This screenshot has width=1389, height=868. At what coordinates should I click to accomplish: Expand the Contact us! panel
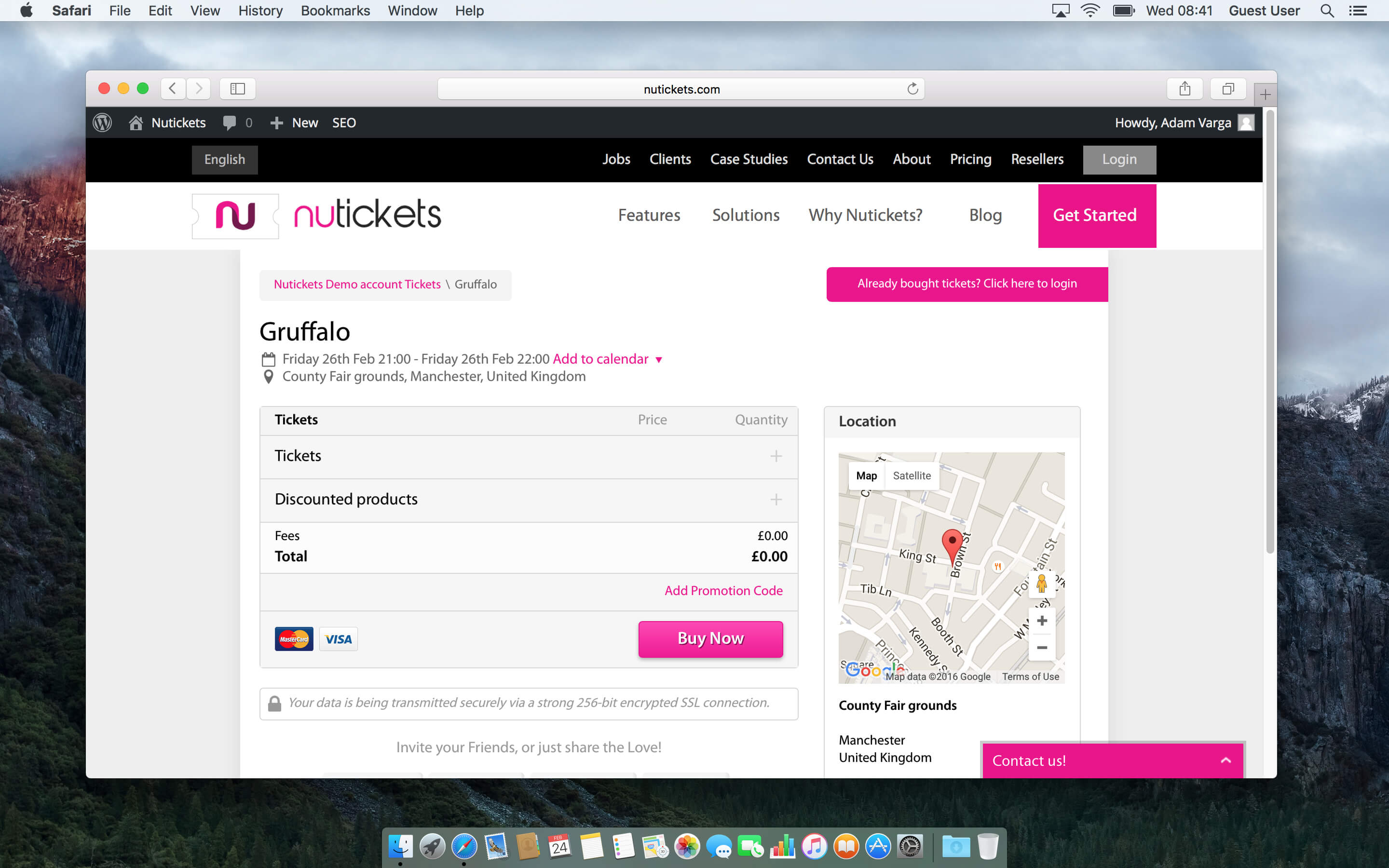coord(1226,760)
